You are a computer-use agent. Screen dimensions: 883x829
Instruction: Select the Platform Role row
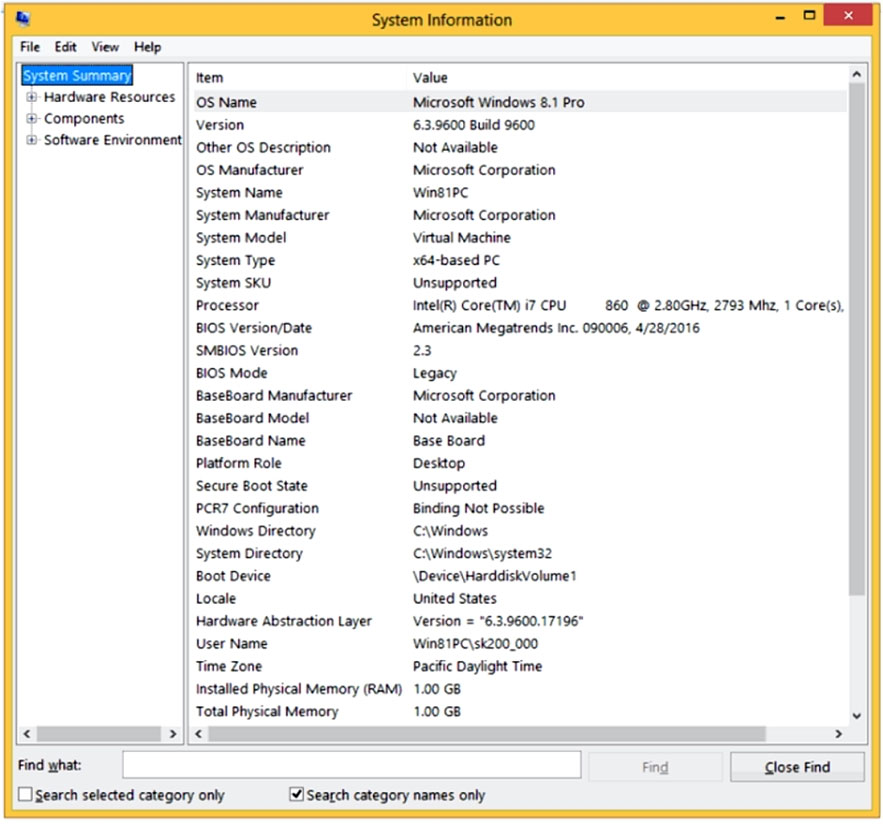tap(518, 463)
